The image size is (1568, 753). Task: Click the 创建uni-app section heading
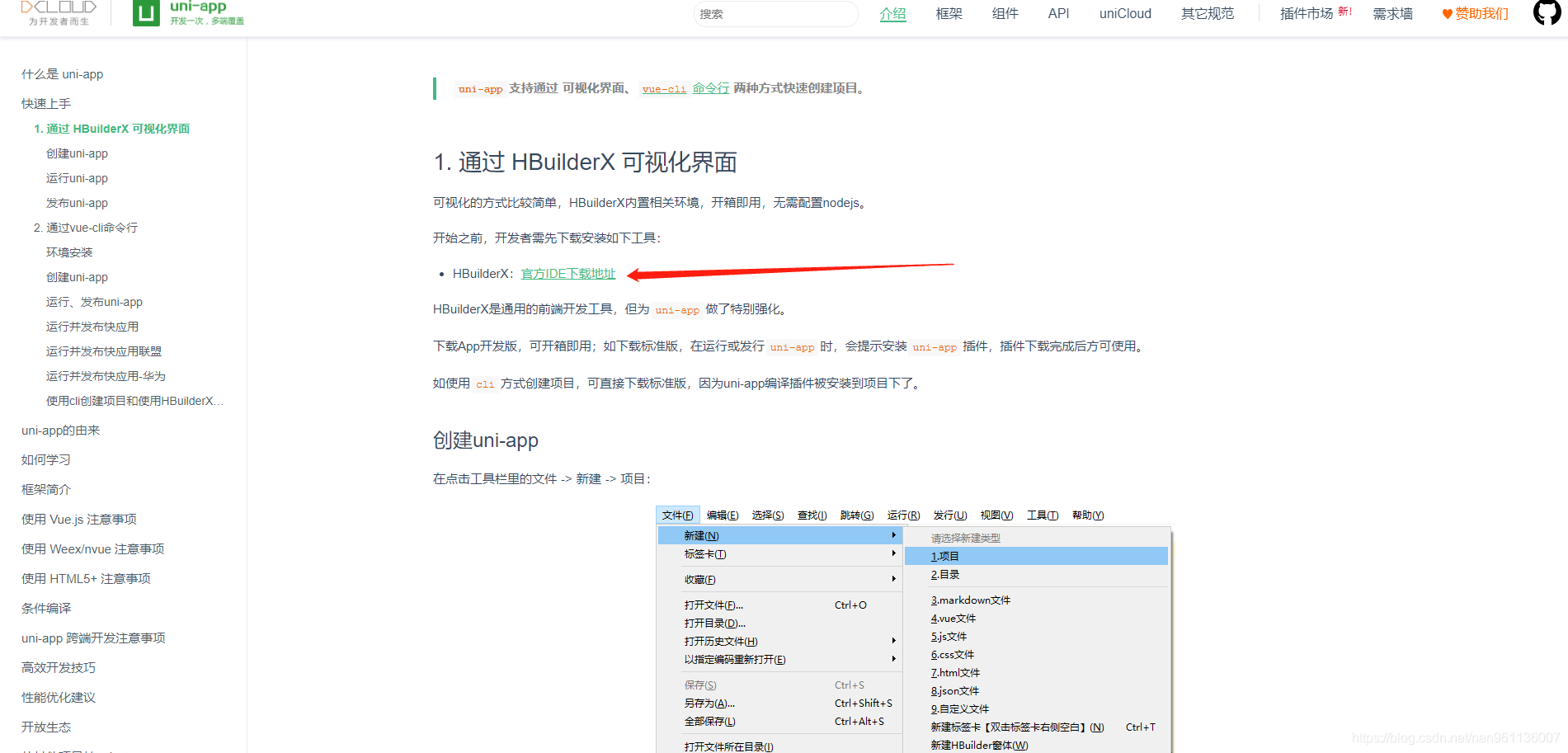(x=486, y=440)
